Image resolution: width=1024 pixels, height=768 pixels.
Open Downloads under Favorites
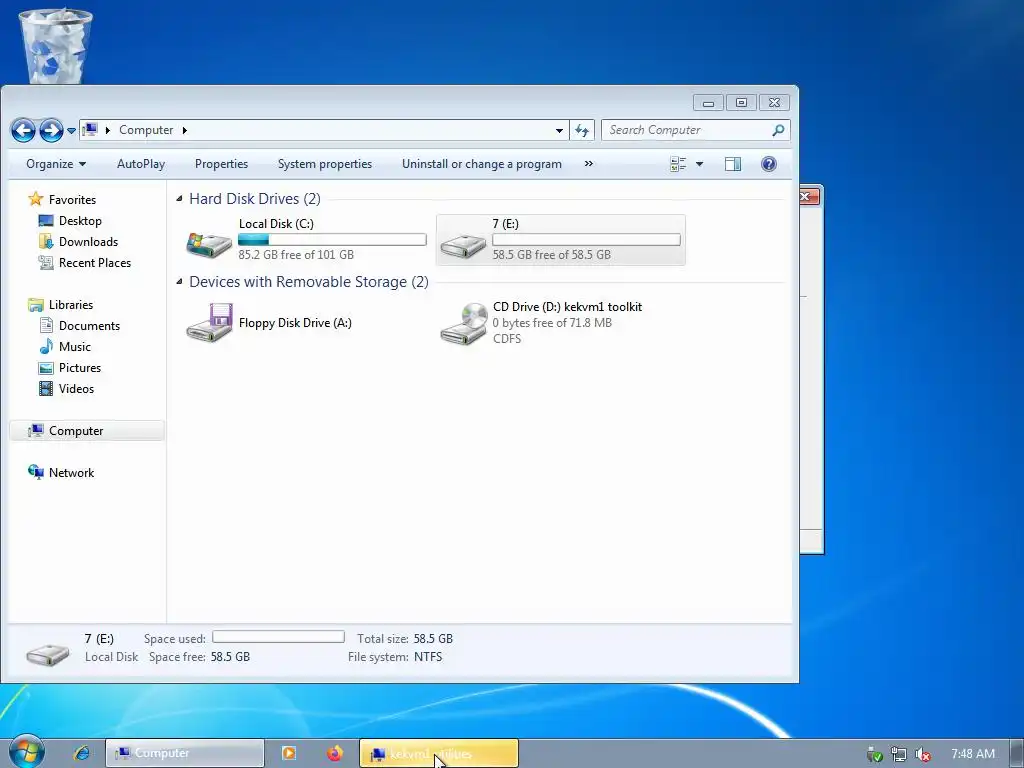pos(78,242)
